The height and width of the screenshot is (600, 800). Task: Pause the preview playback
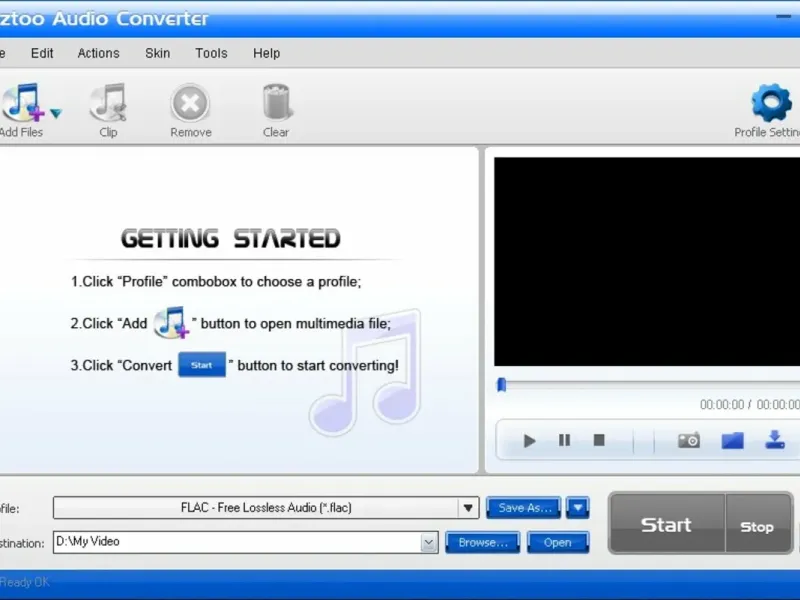(564, 440)
